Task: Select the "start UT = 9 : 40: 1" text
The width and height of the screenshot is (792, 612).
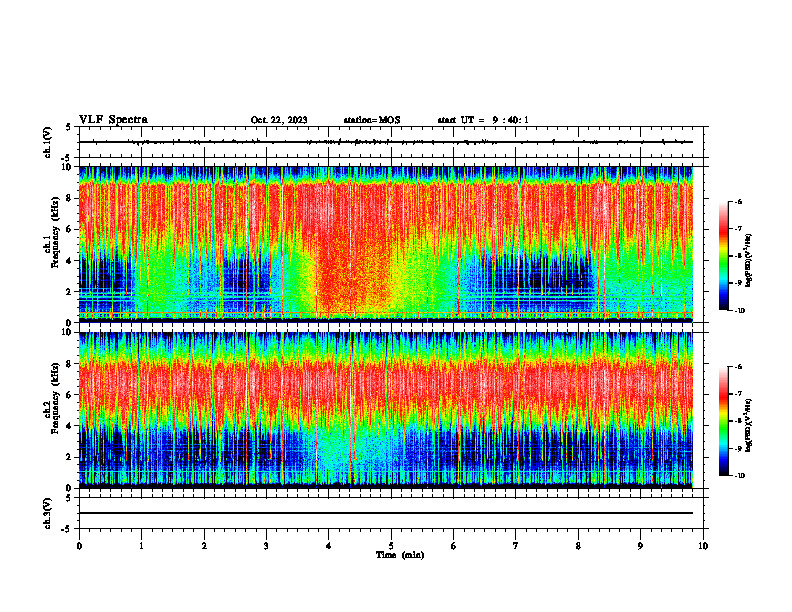Action: pos(483,120)
